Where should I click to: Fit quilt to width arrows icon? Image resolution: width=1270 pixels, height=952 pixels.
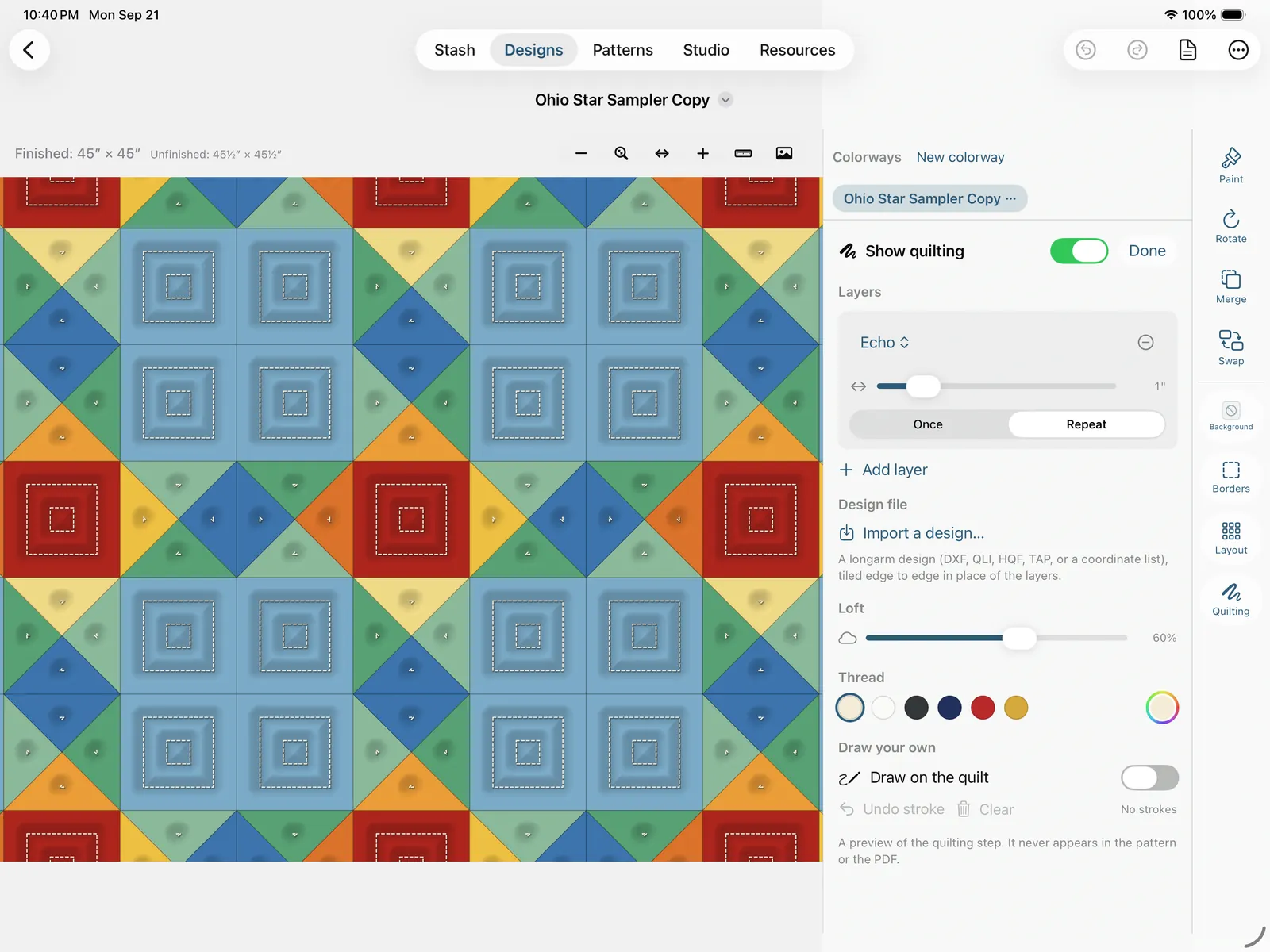(x=662, y=153)
